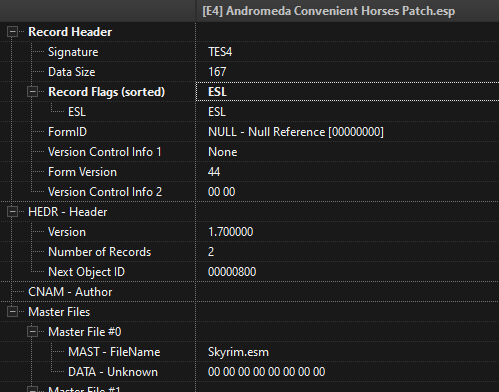Click the 44 form version value

(214, 172)
